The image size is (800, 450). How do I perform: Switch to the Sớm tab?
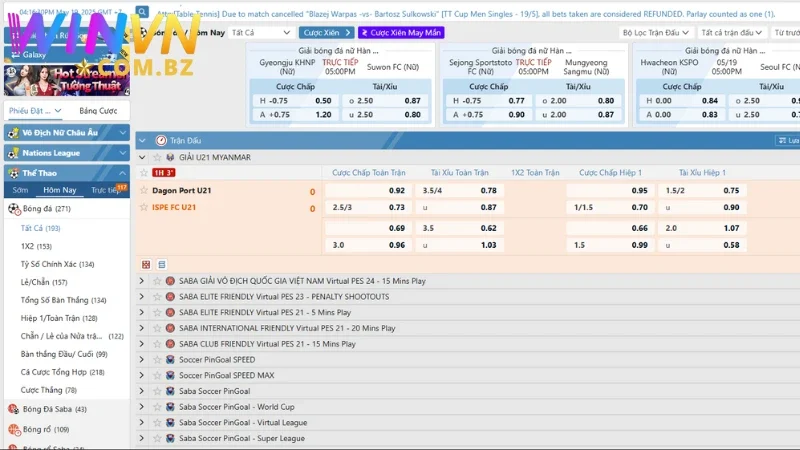click(20, 190)
